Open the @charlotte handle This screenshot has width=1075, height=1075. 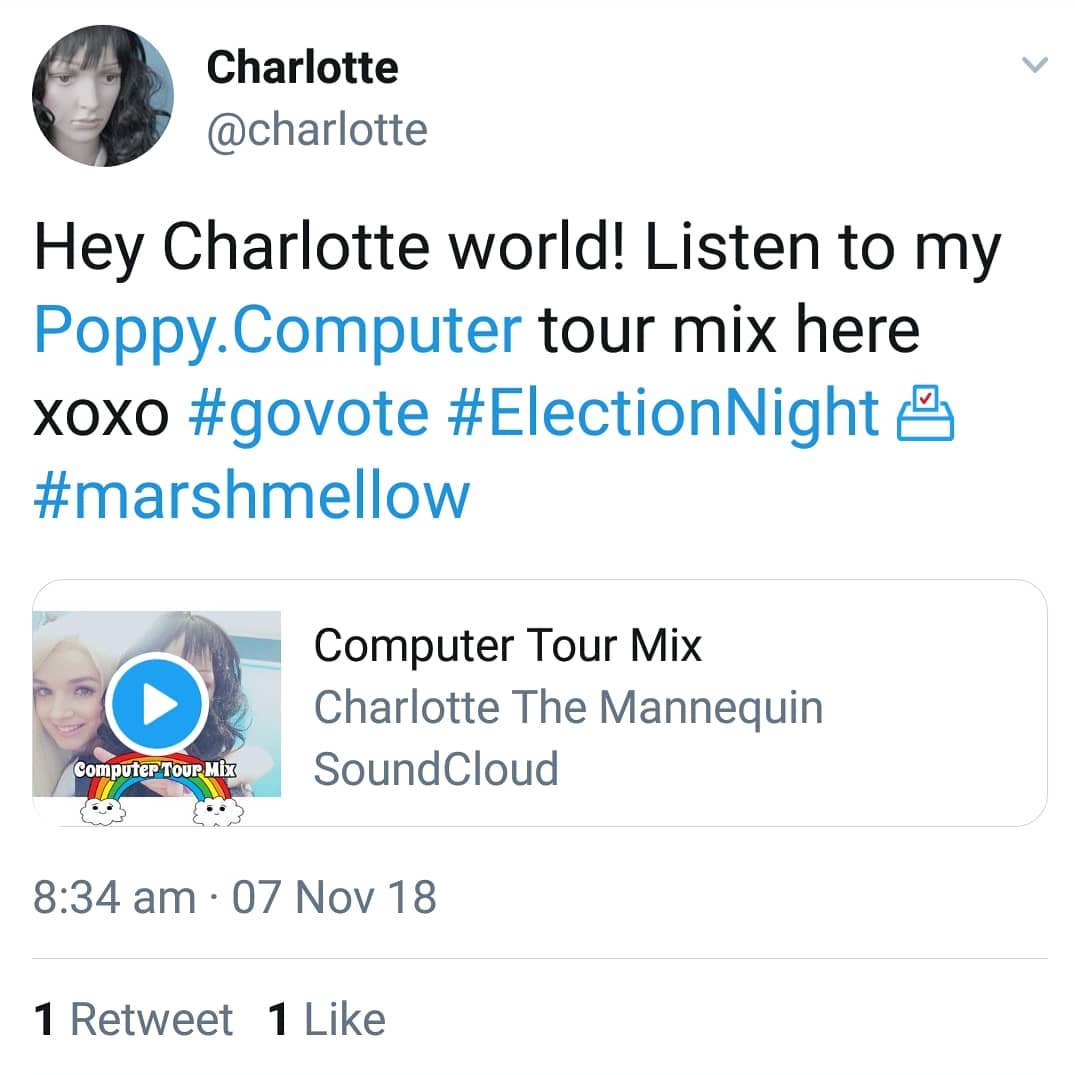[317, 129]
